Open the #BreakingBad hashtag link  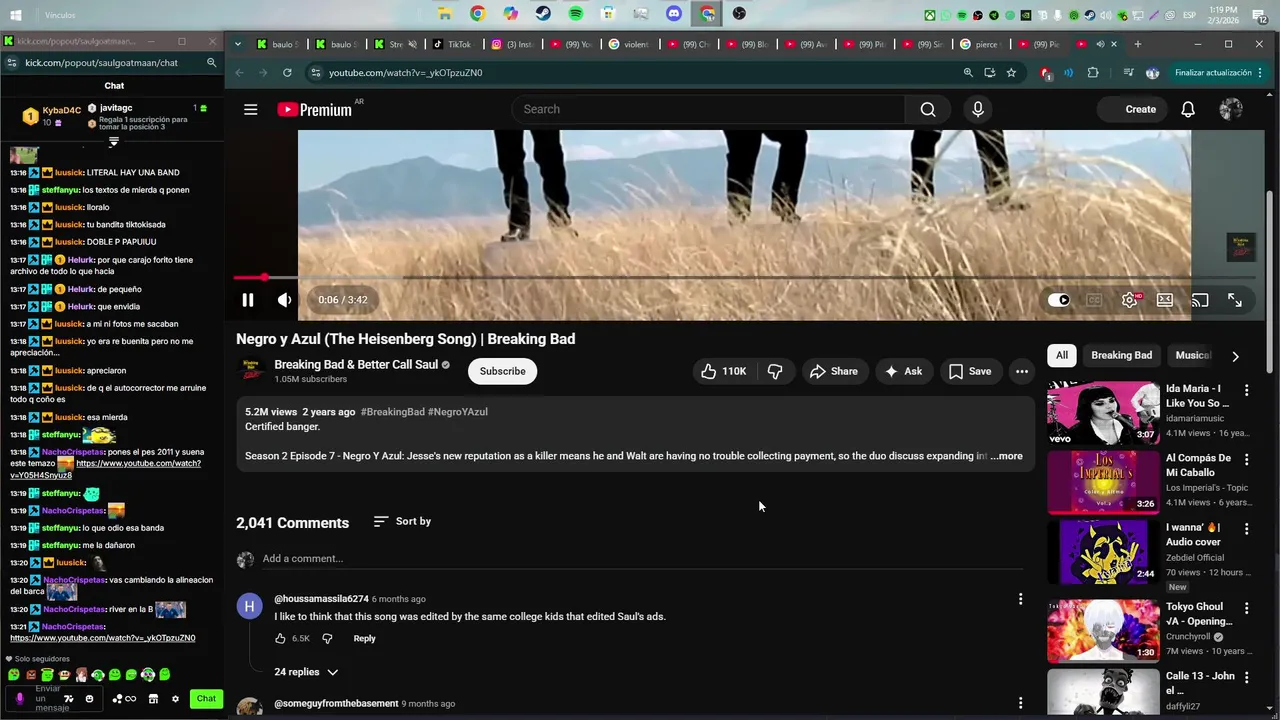pyautogui.click(x=392, y=412)
